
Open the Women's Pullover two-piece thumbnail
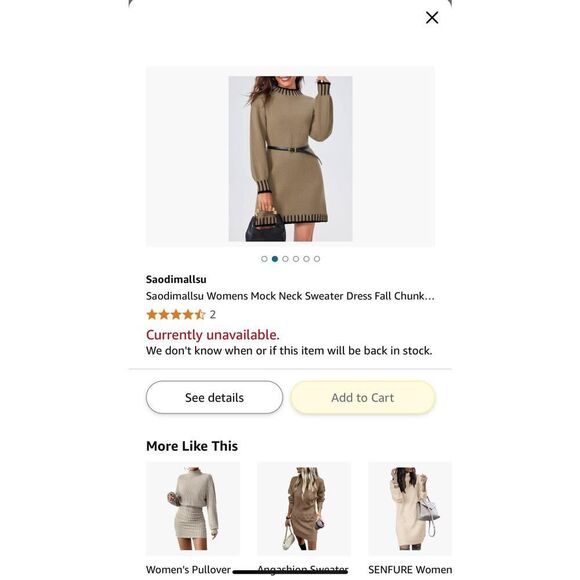tap(193, 509)
